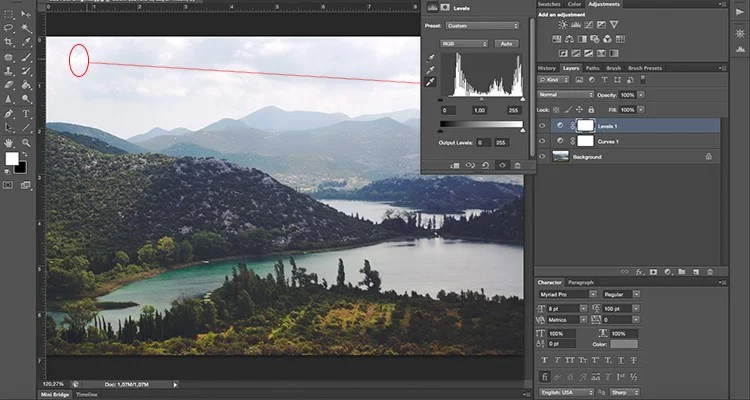Open the Normal blend mode dropdown
The height and width of the screenshot is (400, 750).
(565, 95)
